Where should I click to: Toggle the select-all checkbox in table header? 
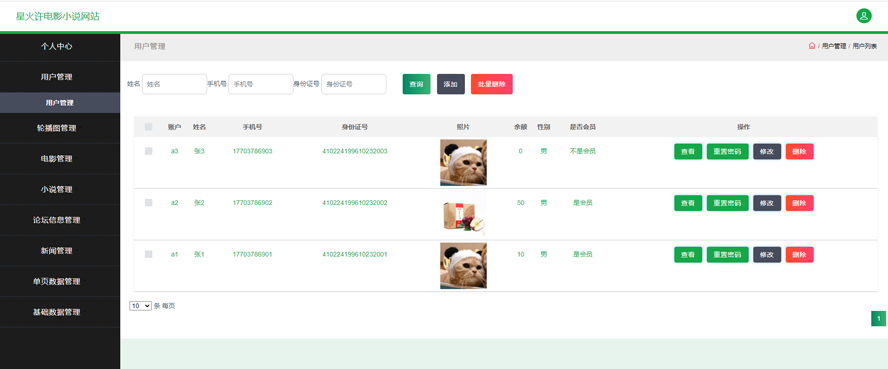[x=148, y=127]
